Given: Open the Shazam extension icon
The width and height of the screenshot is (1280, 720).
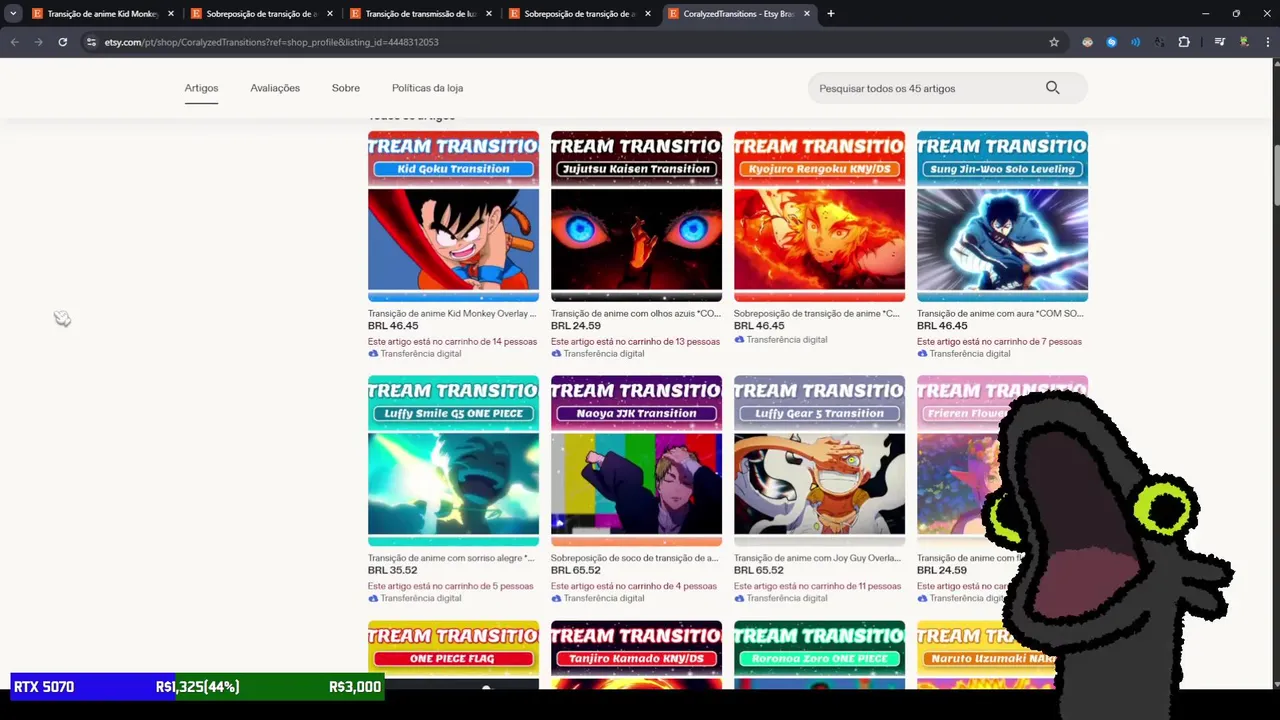Looking at the screenshot, I should point(1111,42).
